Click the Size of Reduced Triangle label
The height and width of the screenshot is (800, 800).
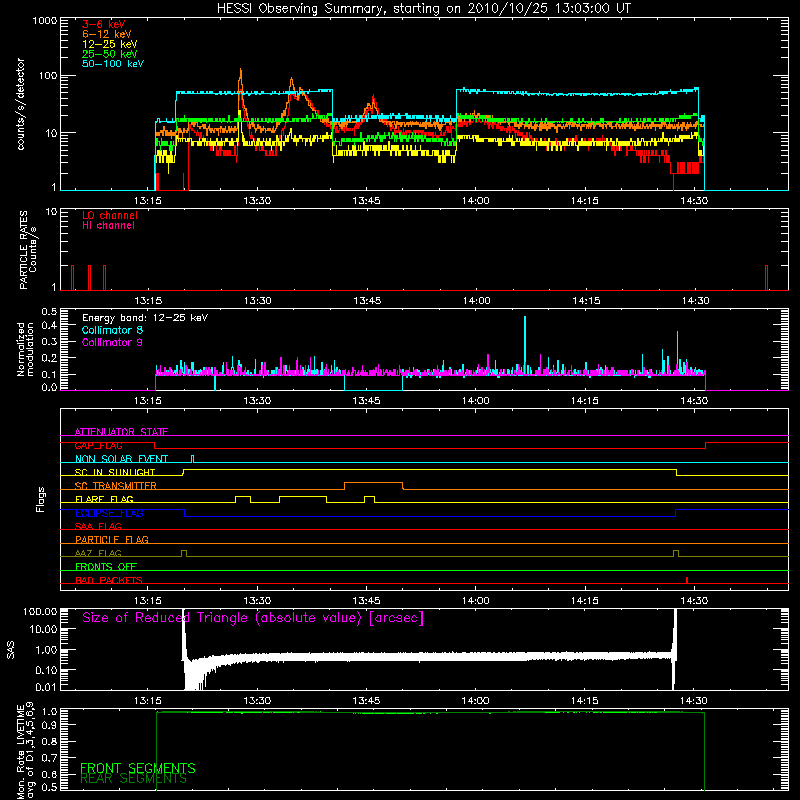253,618
